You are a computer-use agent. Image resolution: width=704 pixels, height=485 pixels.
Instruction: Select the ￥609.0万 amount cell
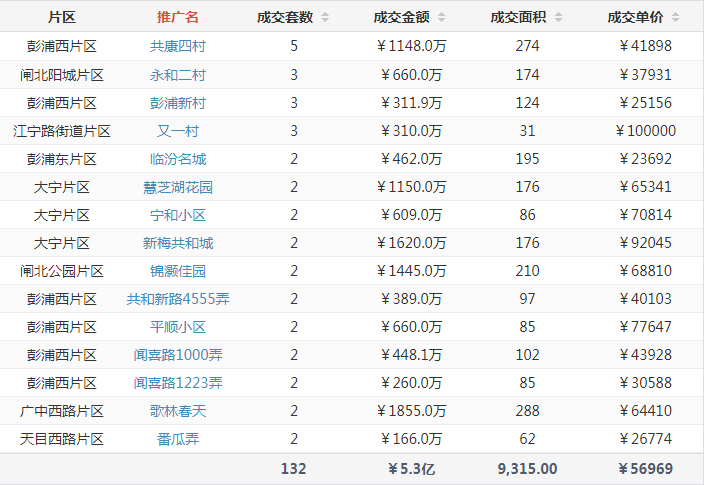411,215
